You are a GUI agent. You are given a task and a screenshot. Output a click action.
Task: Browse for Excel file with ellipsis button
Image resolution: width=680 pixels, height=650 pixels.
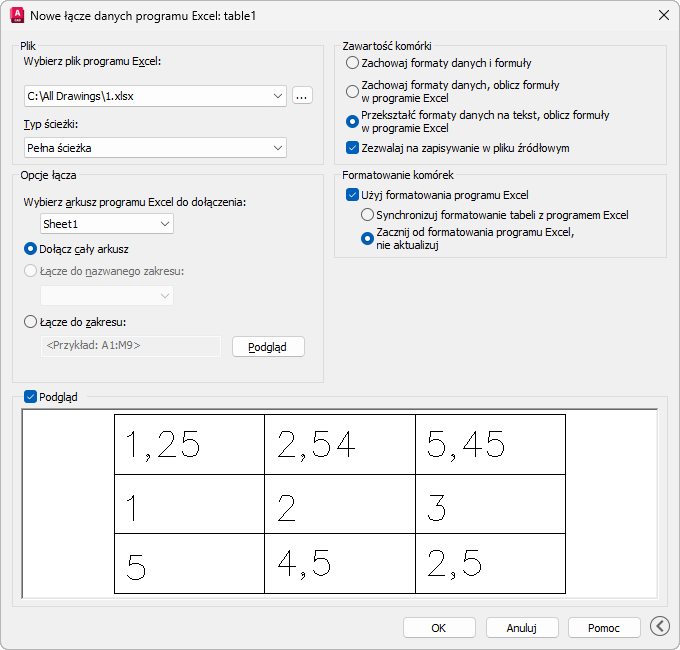pyautogui.click(x=302, y=96)
